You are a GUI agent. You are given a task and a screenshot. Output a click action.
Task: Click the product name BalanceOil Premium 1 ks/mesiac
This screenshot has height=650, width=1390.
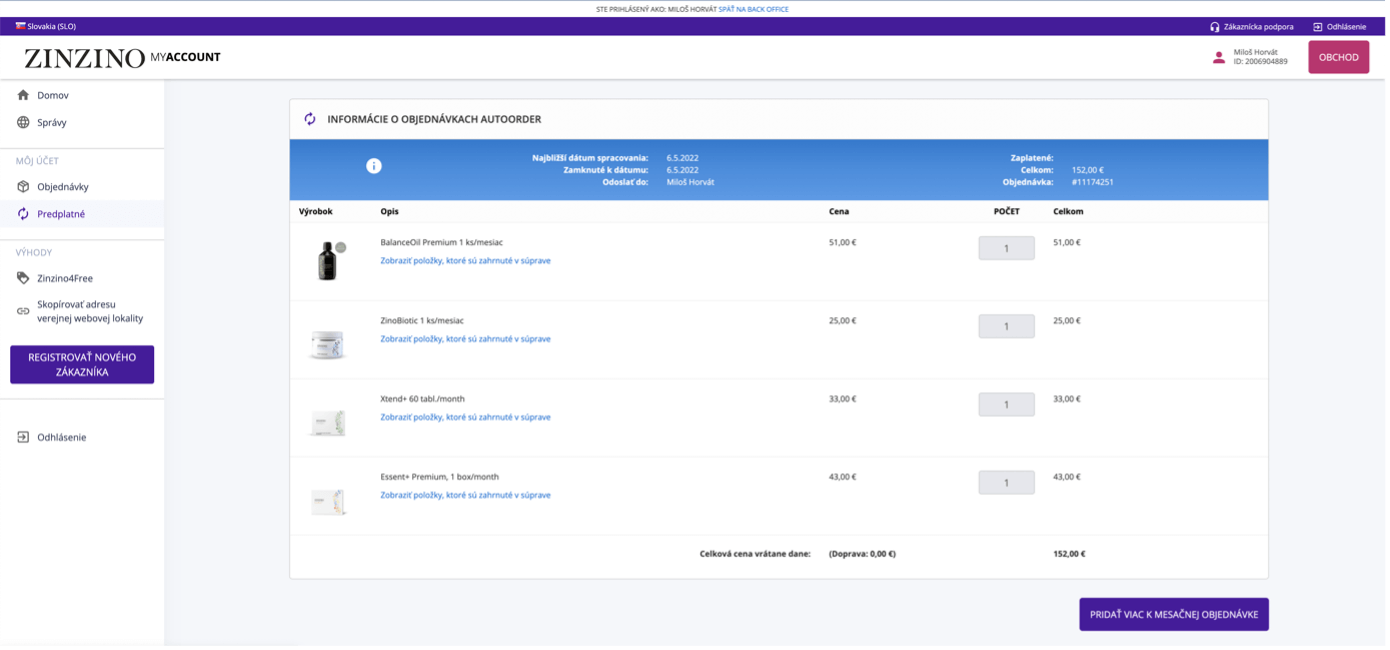[x=442, y=242]
